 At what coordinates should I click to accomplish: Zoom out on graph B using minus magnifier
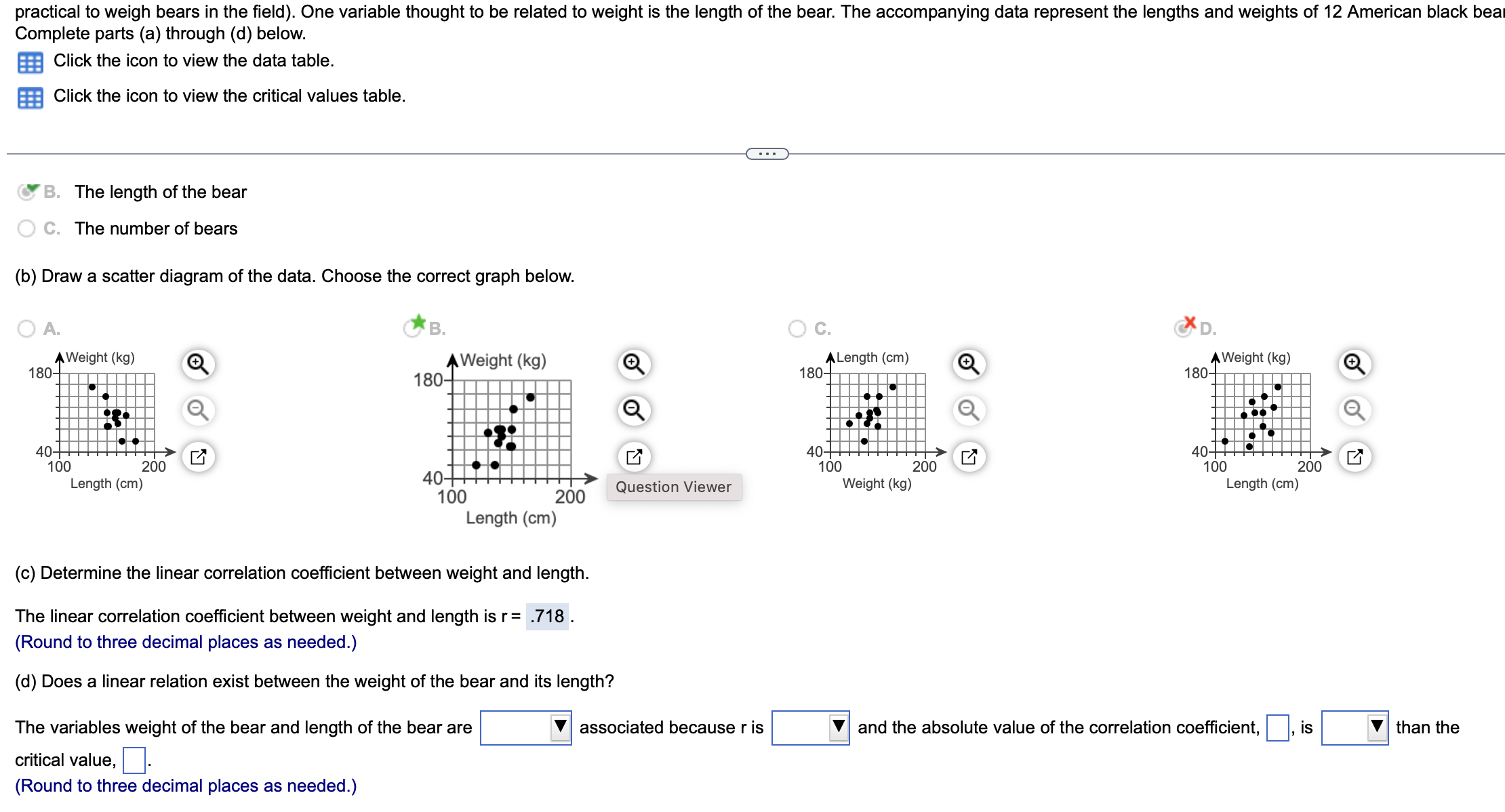click(634, 411)
